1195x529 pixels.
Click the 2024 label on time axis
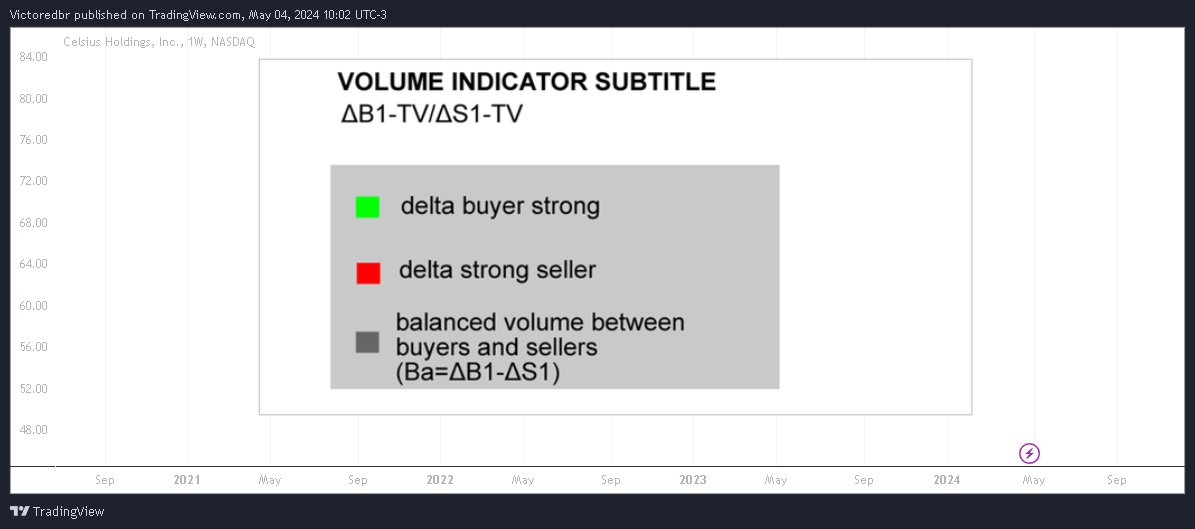click(x=947, y=480)
